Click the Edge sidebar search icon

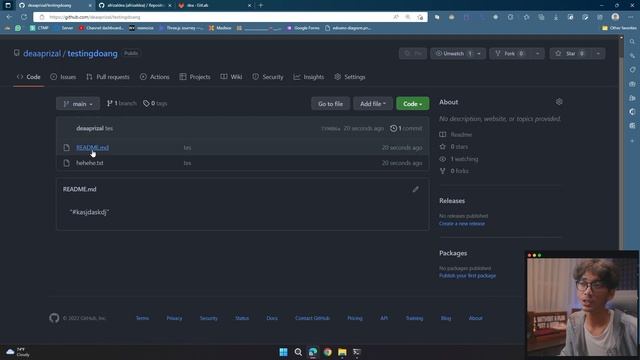632,42
